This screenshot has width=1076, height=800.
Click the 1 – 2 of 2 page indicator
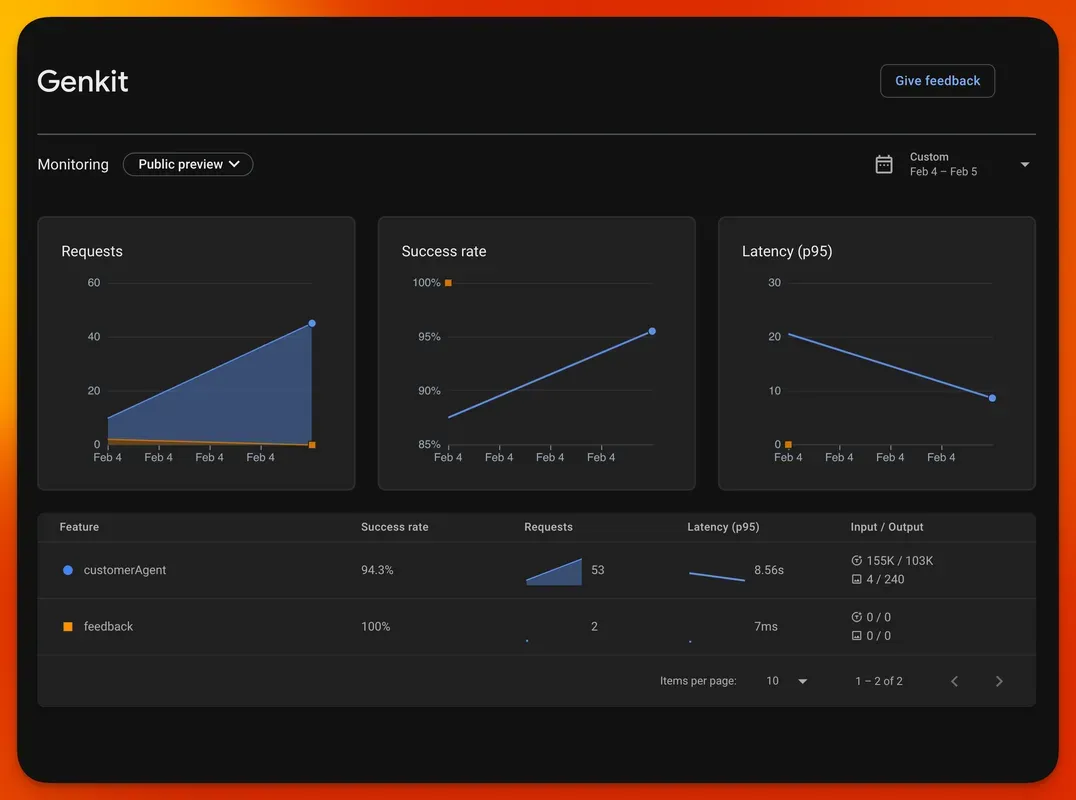click(879, 681)
